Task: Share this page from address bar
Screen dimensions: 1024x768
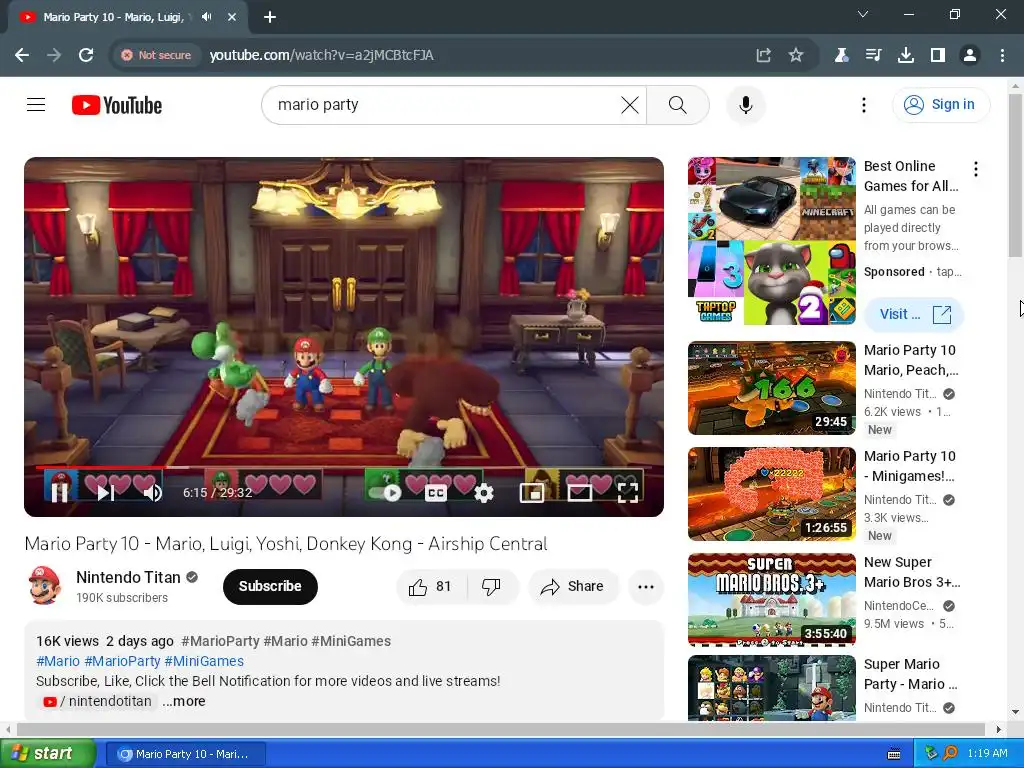Action: (763, 55)
